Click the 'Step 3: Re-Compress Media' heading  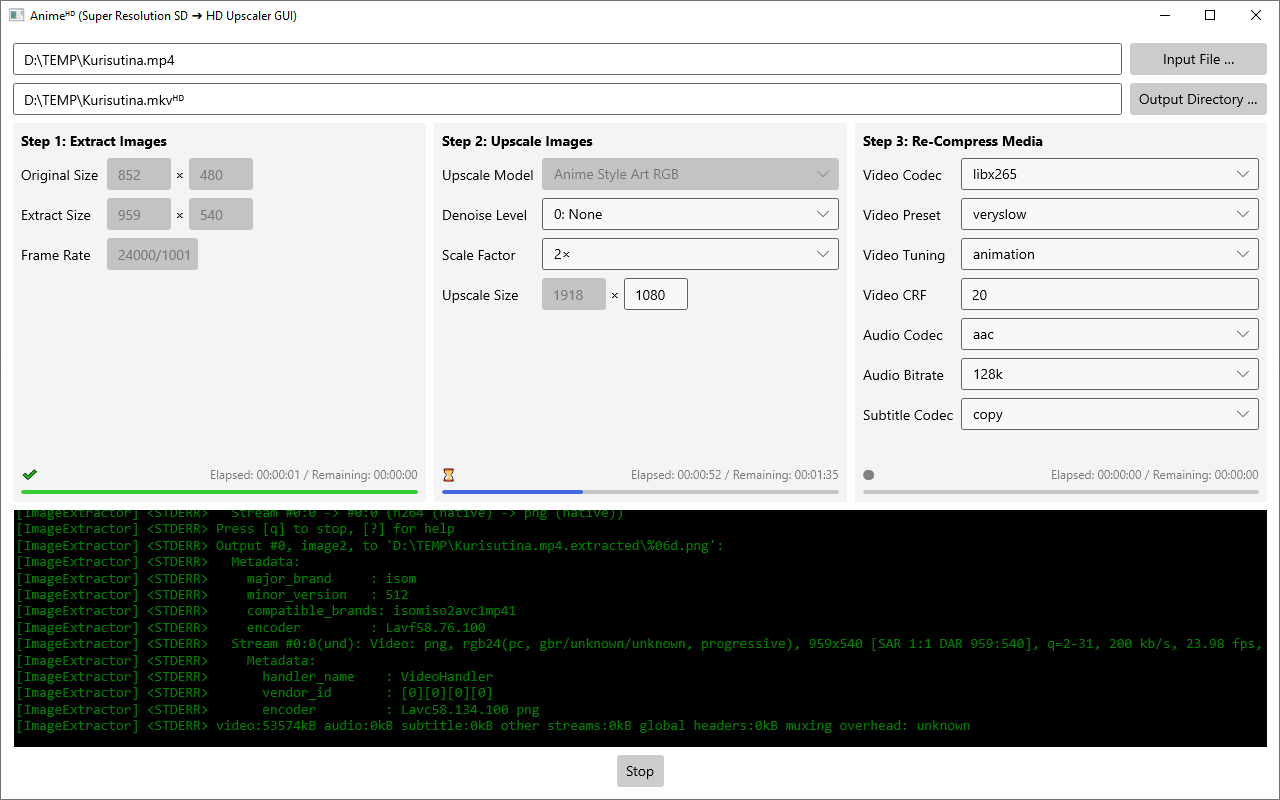tap(953, 141)
